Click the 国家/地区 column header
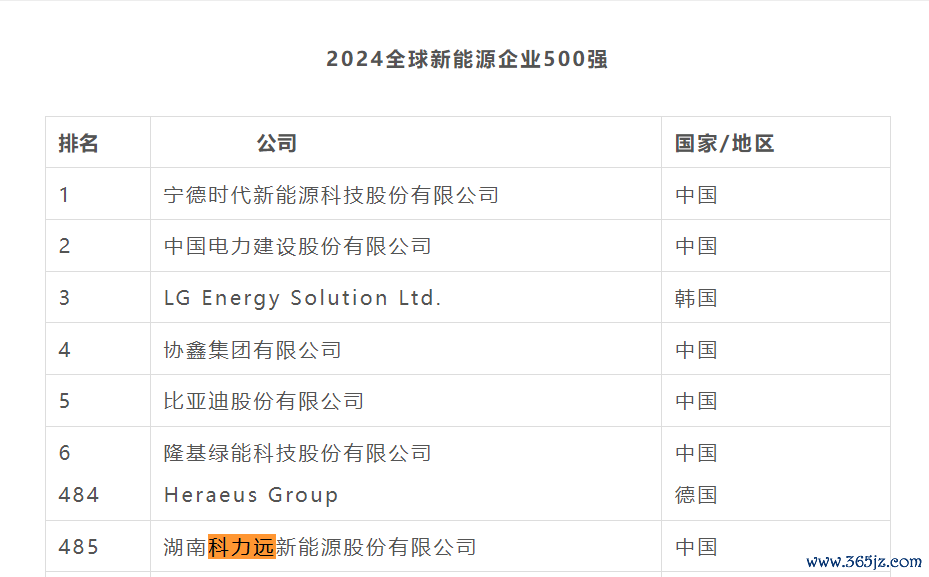This screenshot has height=577, width=929. coord(724,143)
